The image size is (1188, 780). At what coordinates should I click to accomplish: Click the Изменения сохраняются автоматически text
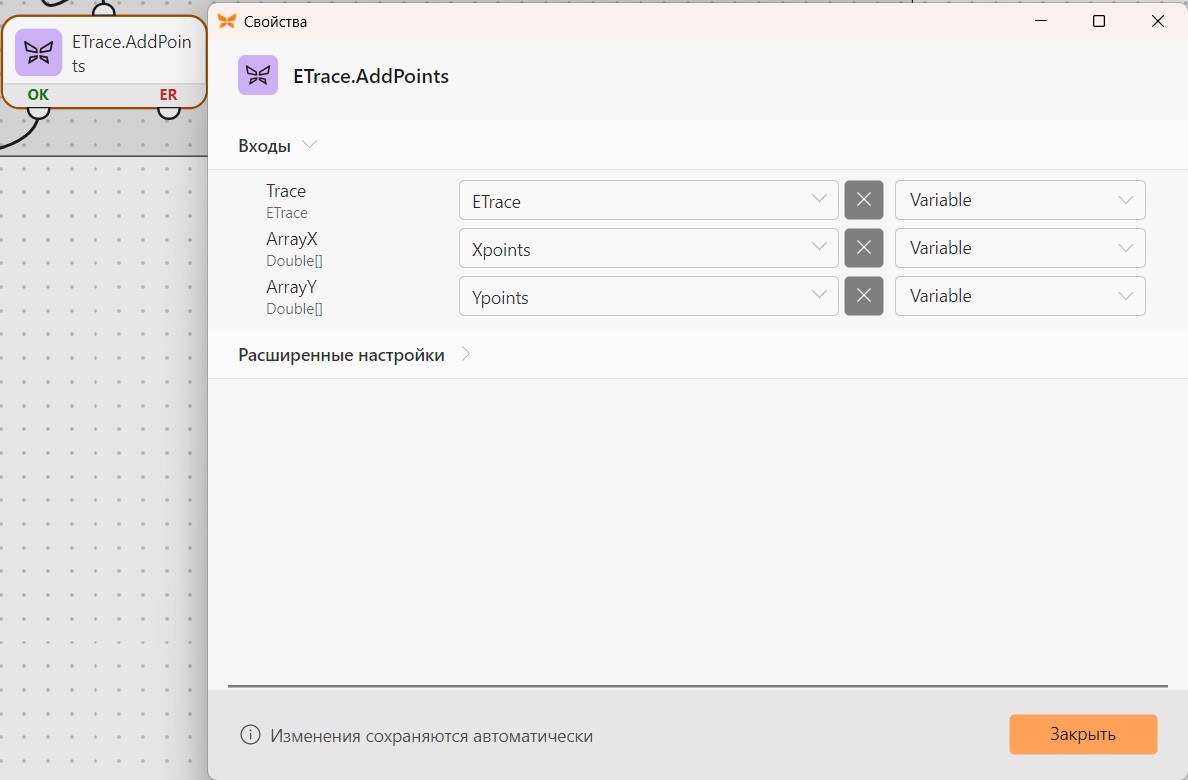[x=431, y=736]
